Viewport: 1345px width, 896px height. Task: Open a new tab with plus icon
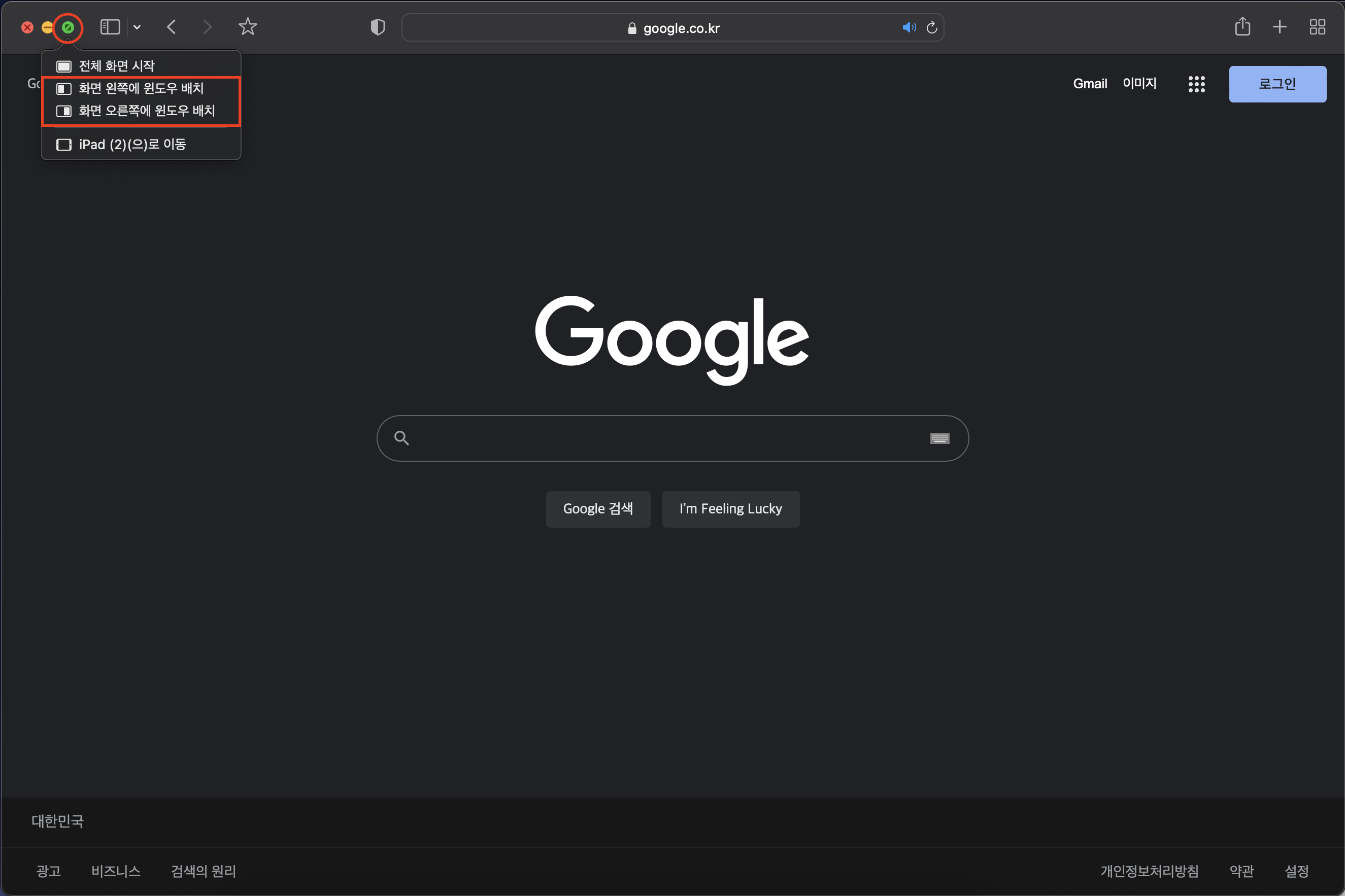point(1280,27)
